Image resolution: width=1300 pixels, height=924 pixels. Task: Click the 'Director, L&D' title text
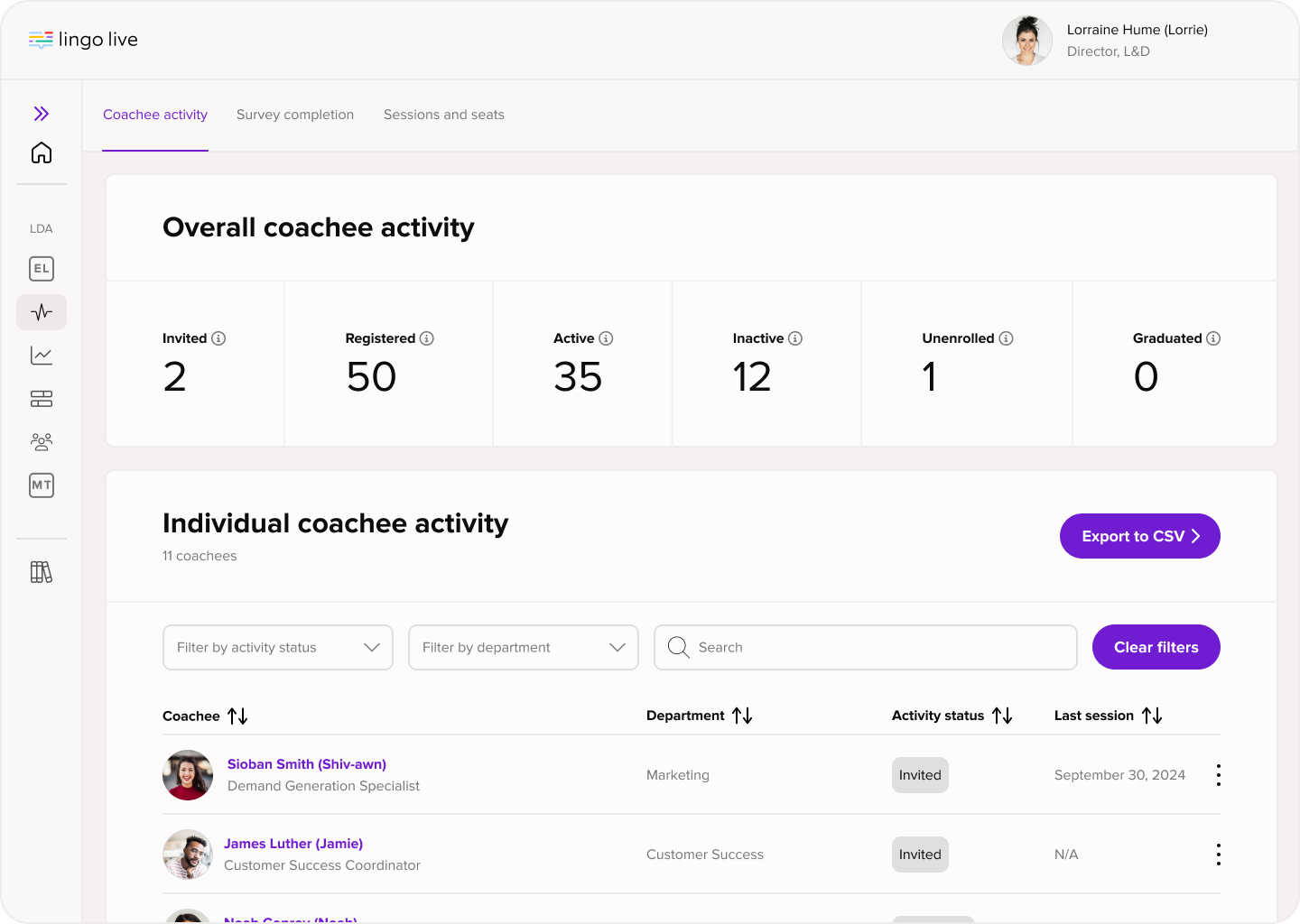[x=1109, y=51]
